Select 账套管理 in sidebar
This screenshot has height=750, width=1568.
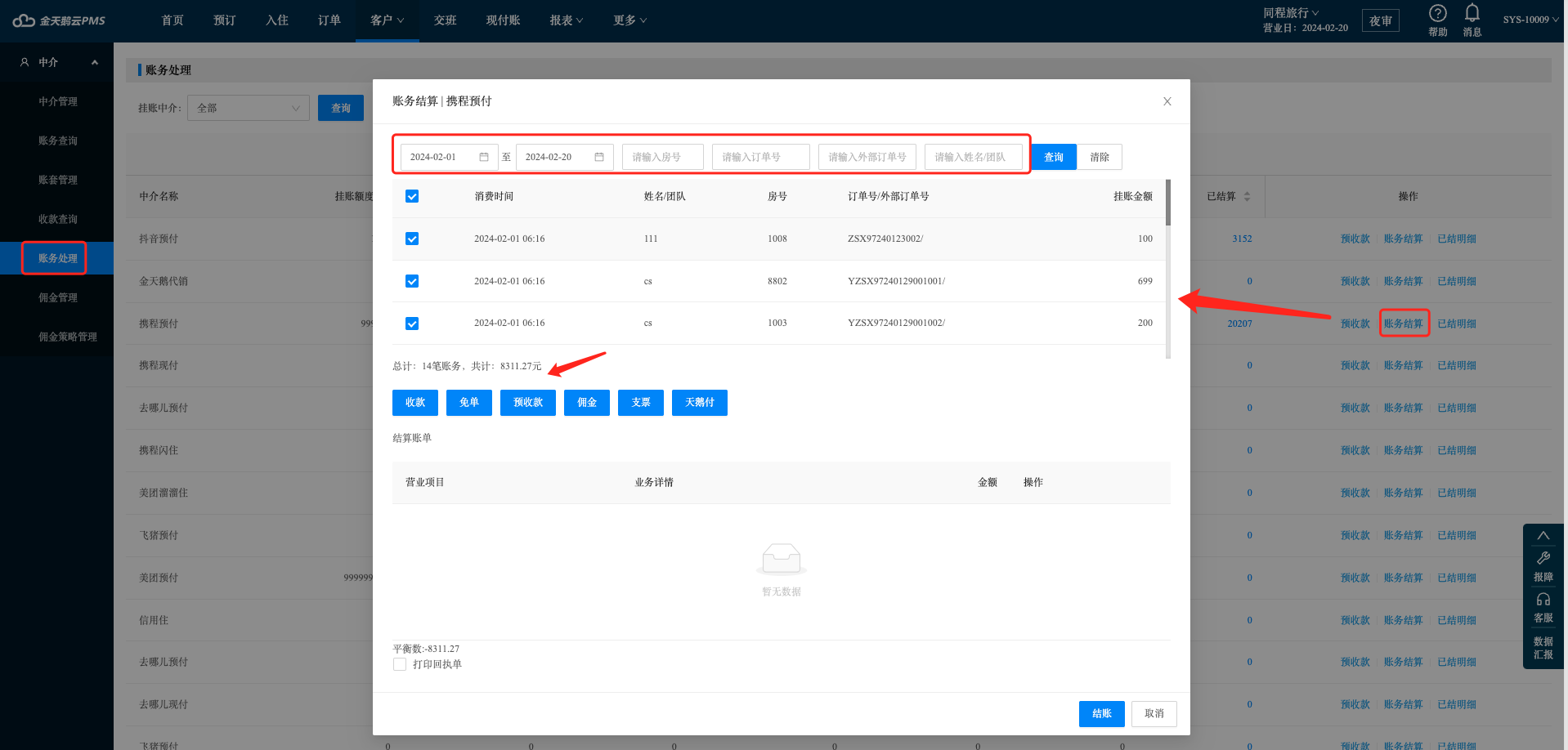tap(58, 180)
